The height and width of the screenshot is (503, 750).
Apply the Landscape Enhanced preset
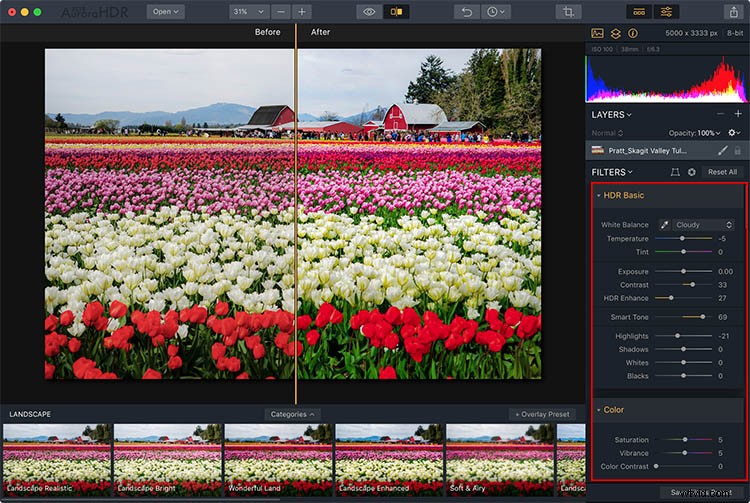pos(389,460)
